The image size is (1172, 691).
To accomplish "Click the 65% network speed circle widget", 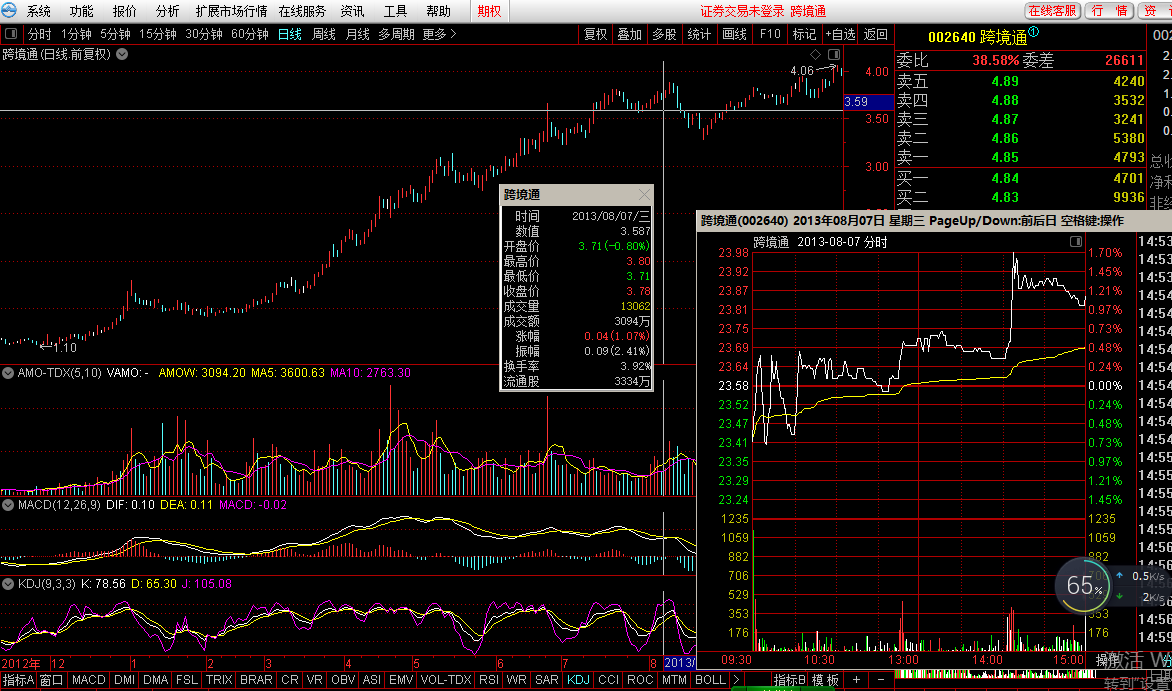I will pyautogui.click(x=1082, y=586).
